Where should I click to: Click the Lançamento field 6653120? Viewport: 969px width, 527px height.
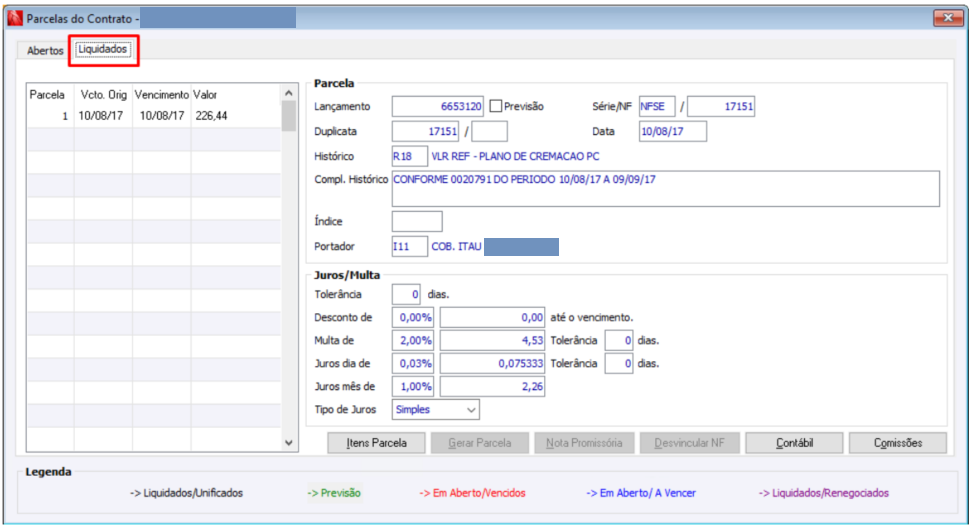pos(438,106)
